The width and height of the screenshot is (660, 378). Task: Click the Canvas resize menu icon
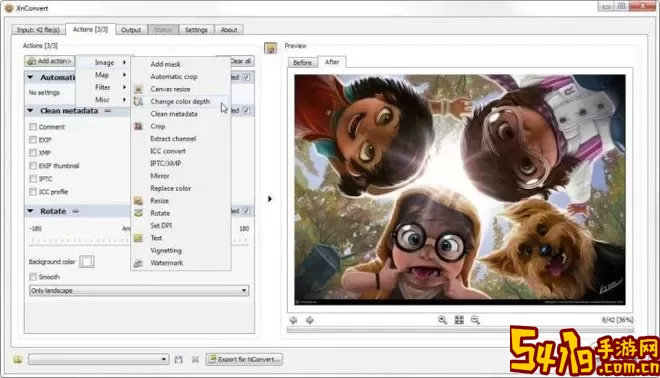[138, 89]
